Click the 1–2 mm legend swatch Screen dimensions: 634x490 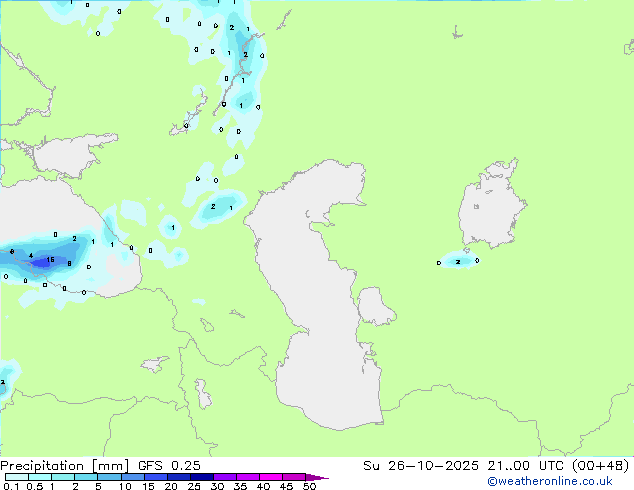[63, 477]
